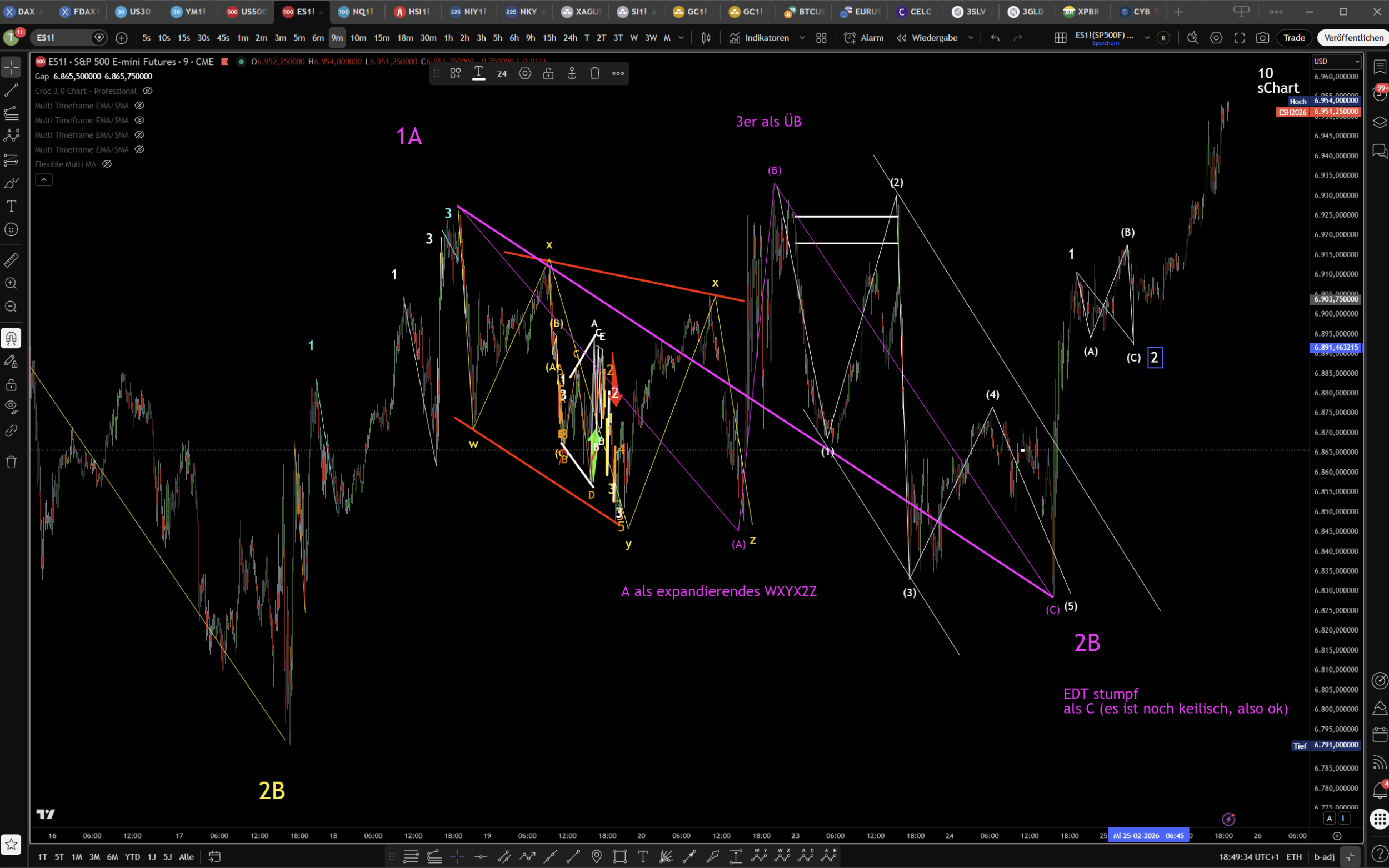Open the emoji icons tool
Viewport: 1389px width, 868px height.
(x=11, y=229)
